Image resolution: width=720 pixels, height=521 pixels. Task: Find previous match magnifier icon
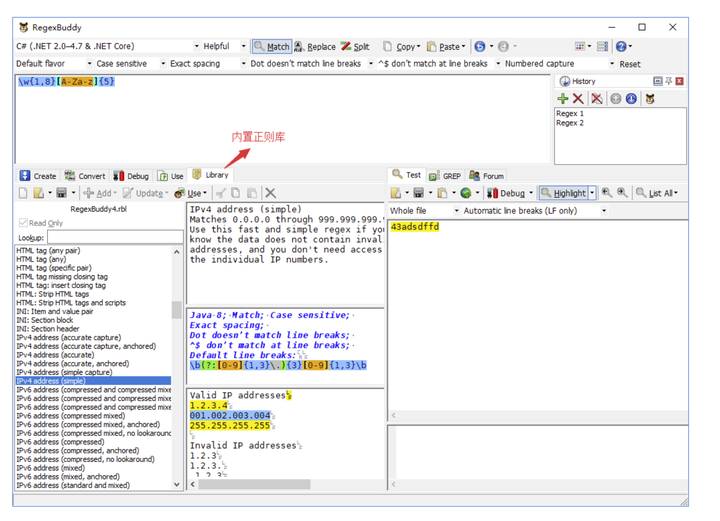pyautogui.click(x=607, y=193)
